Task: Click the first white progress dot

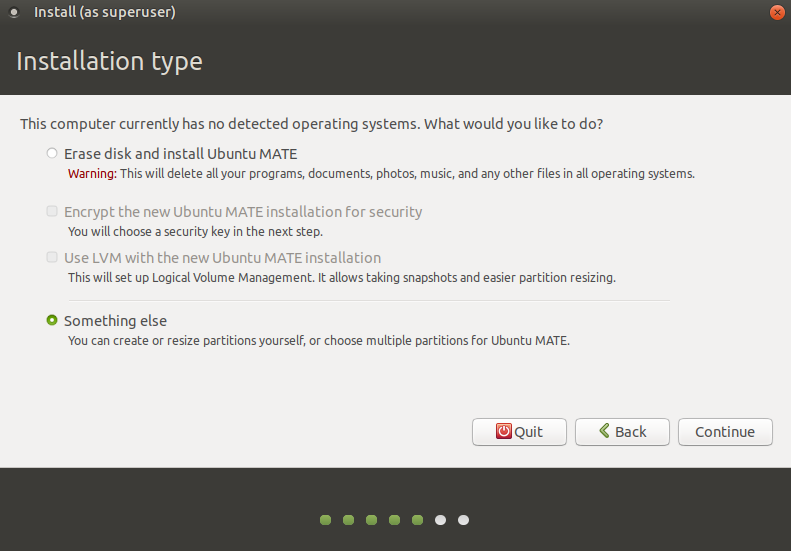Action: point(440,520)
